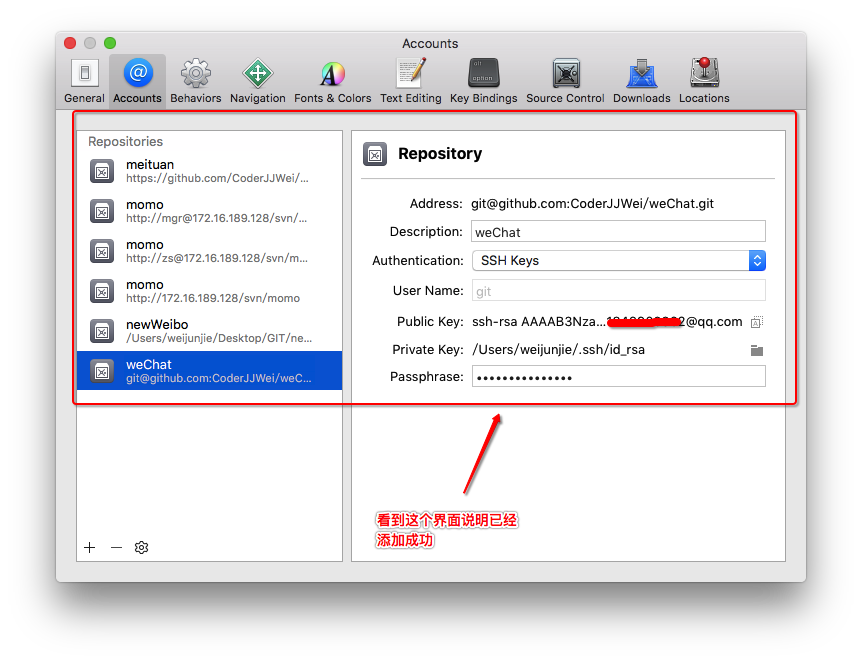862x662 pixels.
Task: Click the newWeibo repository icon
Action: click(102, 332)
